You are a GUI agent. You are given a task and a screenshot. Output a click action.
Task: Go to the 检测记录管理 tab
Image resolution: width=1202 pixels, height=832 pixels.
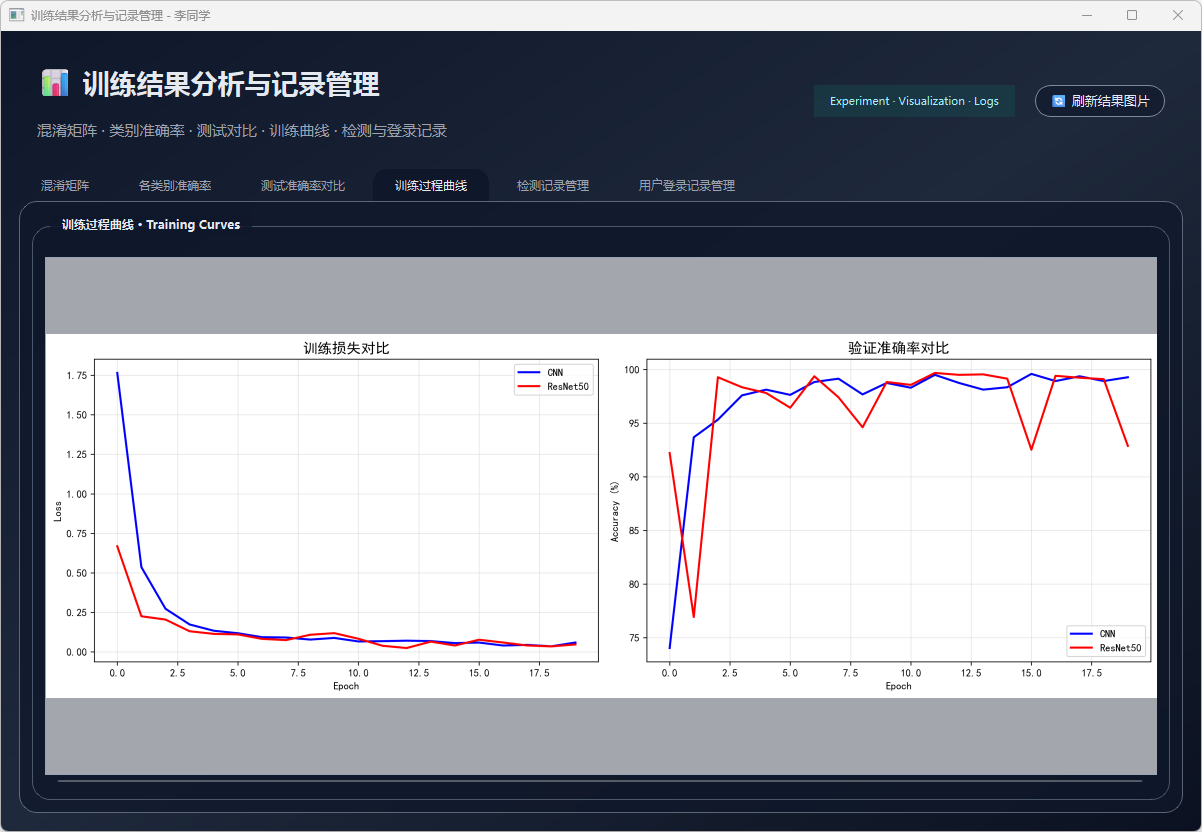553,186
